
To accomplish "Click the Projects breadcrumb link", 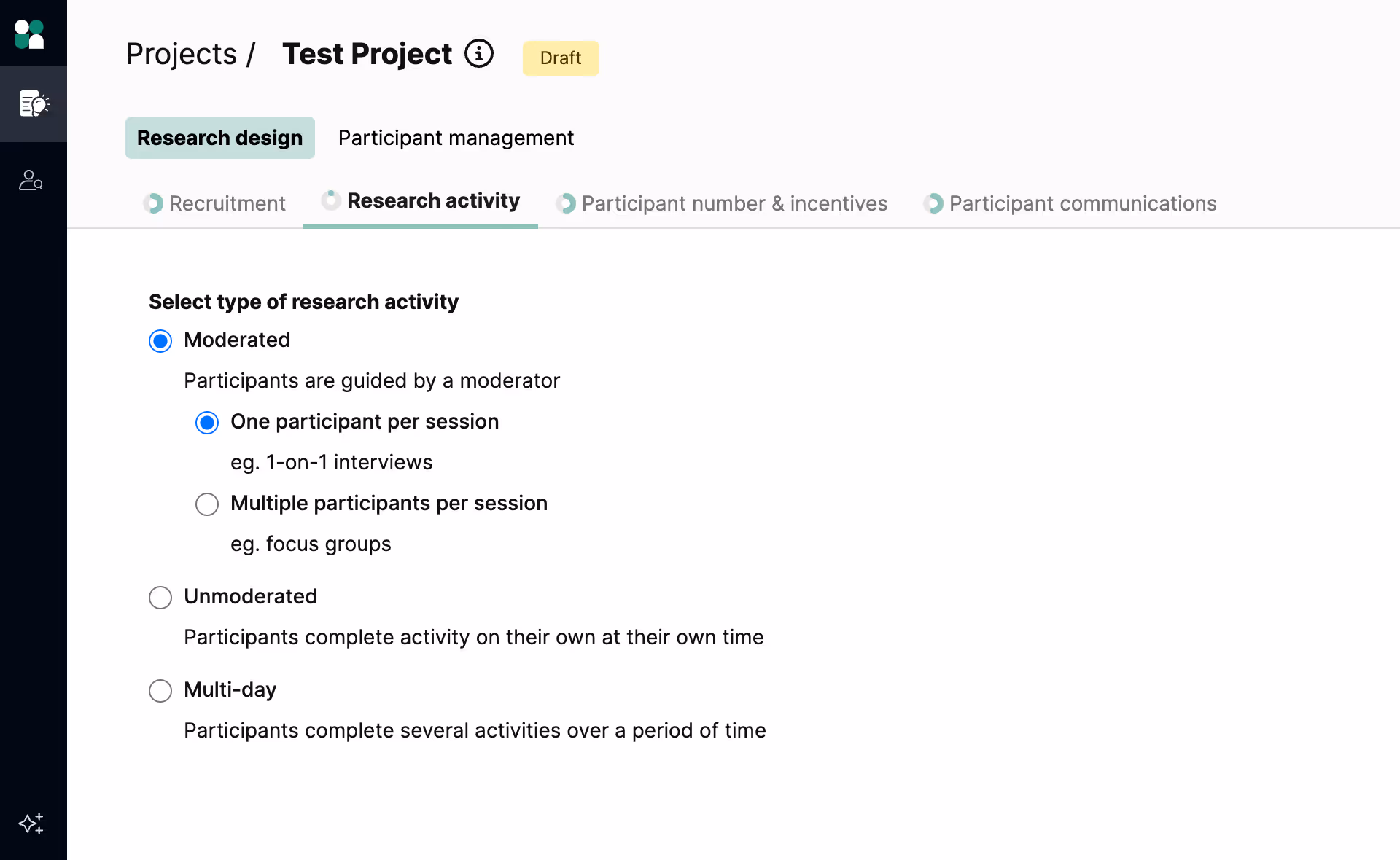I will point(181,54).
